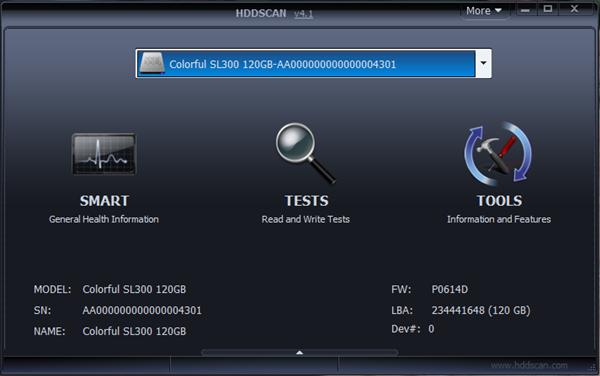Screen dimensions: 600x376
Task: Minimize the HDDScan window
Action: pos(525,10)
